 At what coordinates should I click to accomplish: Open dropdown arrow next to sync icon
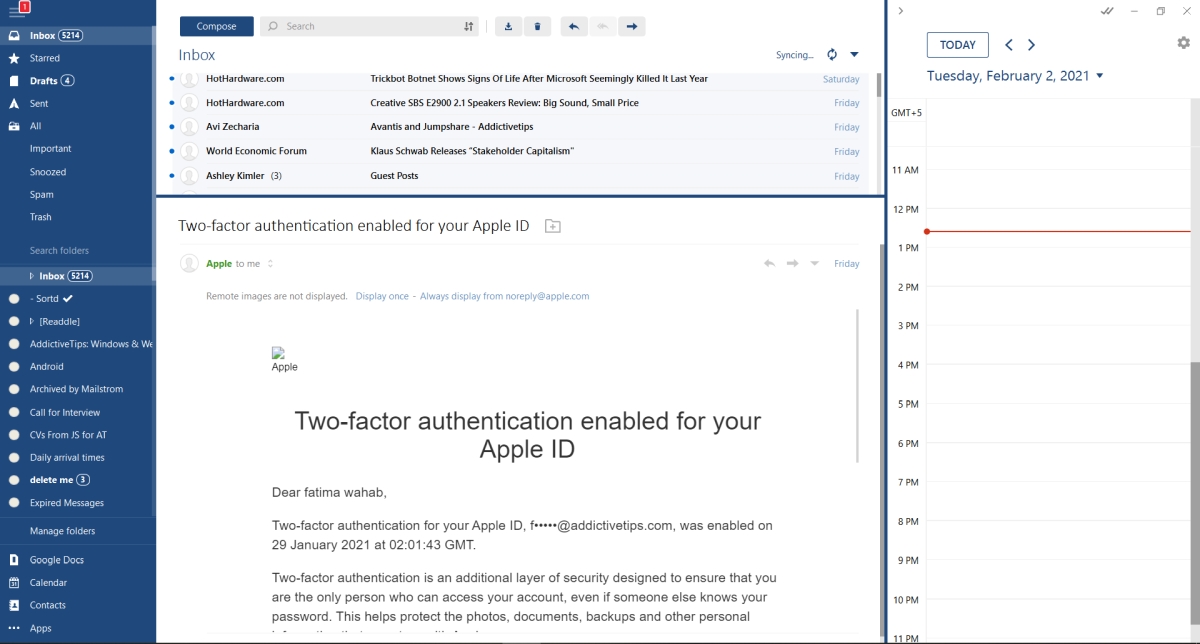tap(854, 55)
